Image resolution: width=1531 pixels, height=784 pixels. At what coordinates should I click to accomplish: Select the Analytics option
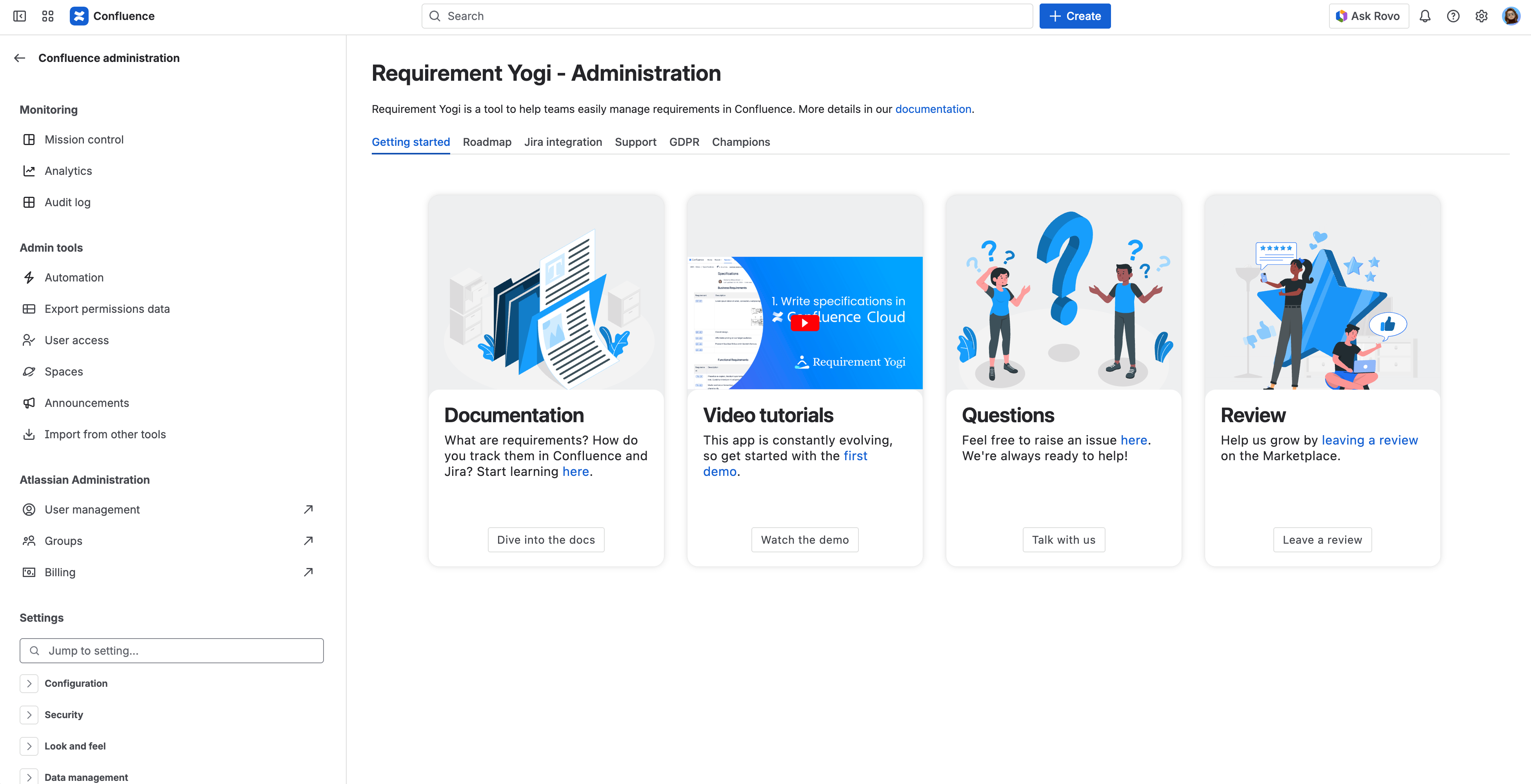click(68, 171)
